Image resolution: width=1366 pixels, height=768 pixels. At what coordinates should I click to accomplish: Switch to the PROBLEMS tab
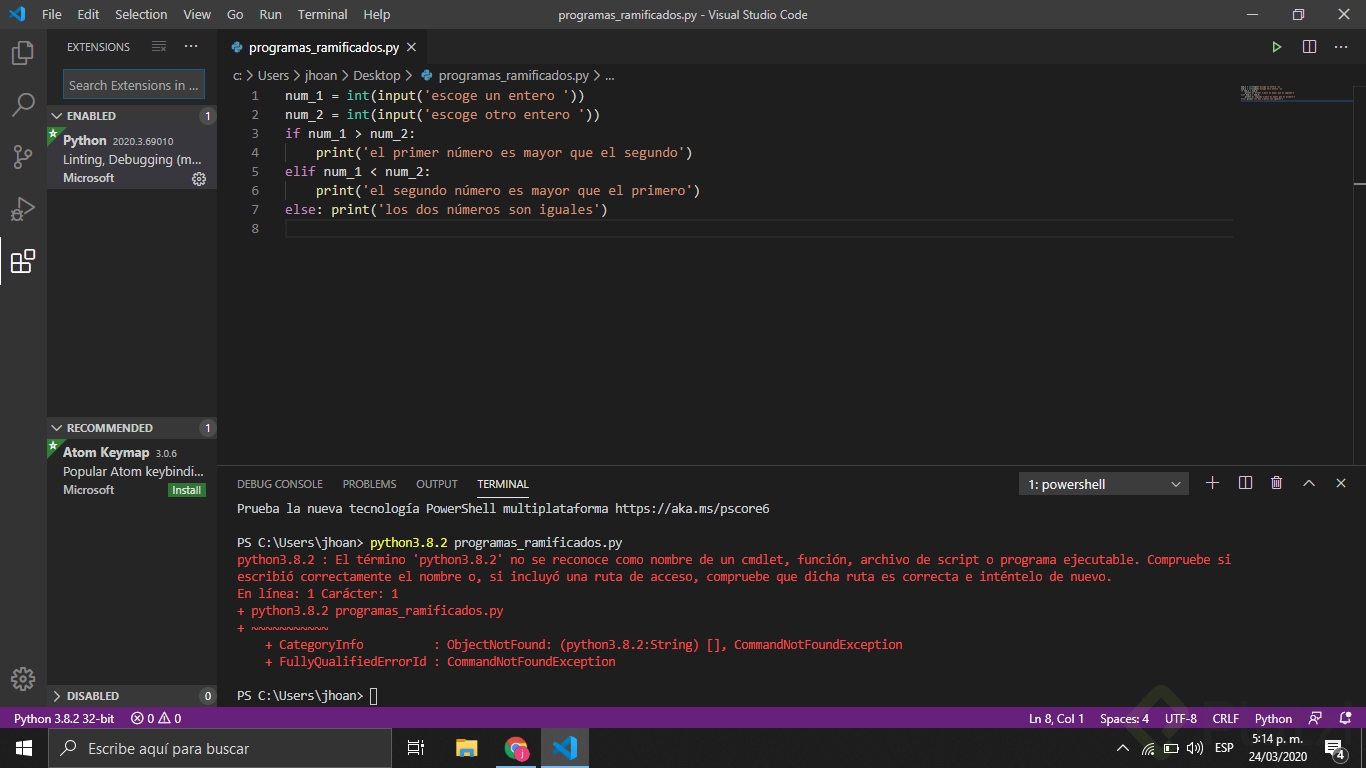369,484
